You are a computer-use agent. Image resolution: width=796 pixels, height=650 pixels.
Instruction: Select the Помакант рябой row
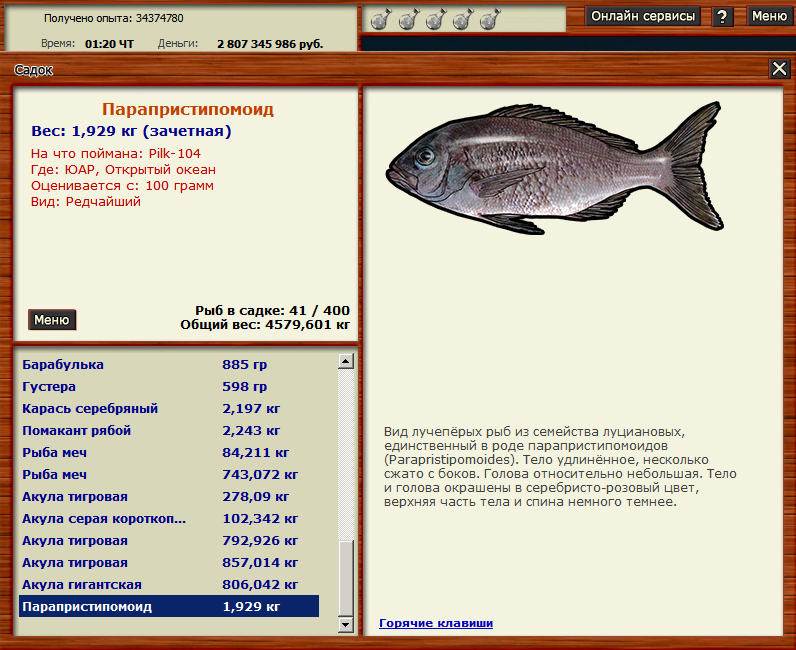[169, 431]
